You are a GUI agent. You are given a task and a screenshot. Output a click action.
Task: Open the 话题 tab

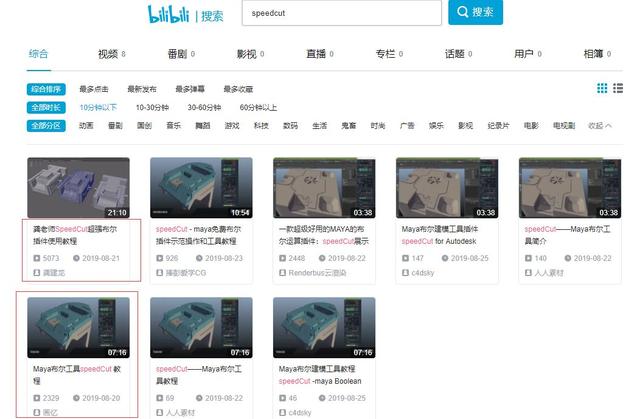click(458, 54)
